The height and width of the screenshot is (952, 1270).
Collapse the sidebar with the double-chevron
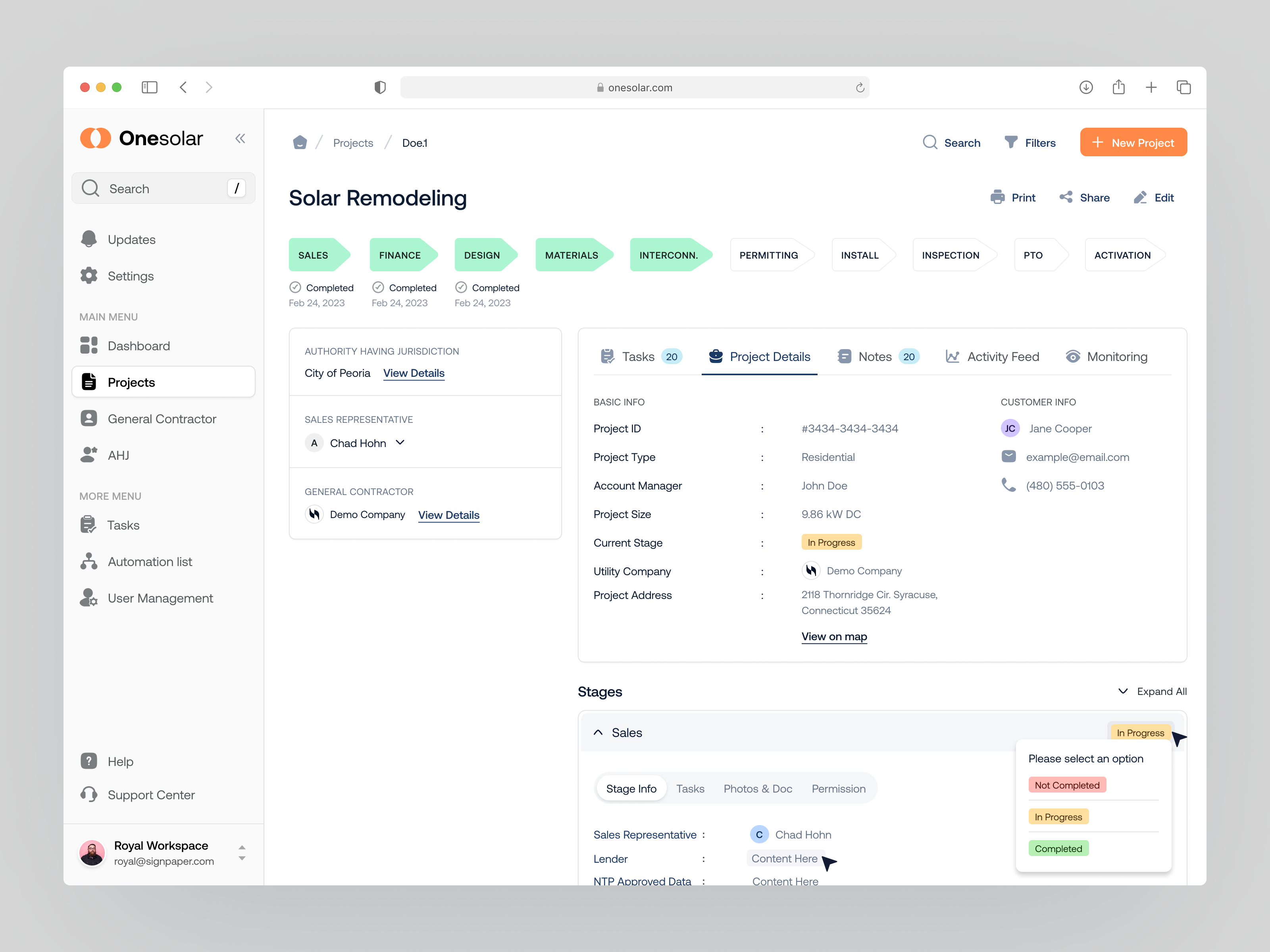(x=241, y=138)
